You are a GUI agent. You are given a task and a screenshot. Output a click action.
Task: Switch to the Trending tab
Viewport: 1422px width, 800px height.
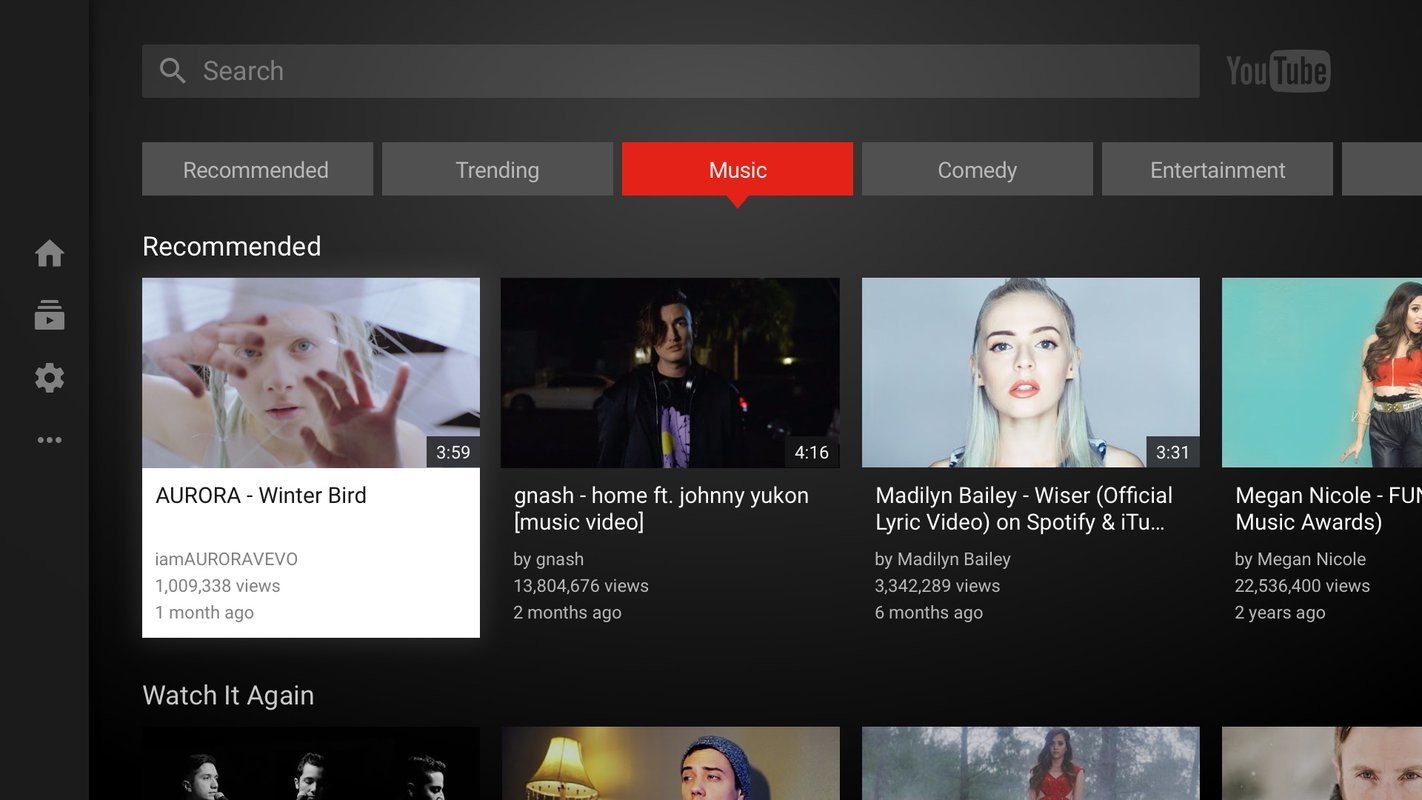497,169
